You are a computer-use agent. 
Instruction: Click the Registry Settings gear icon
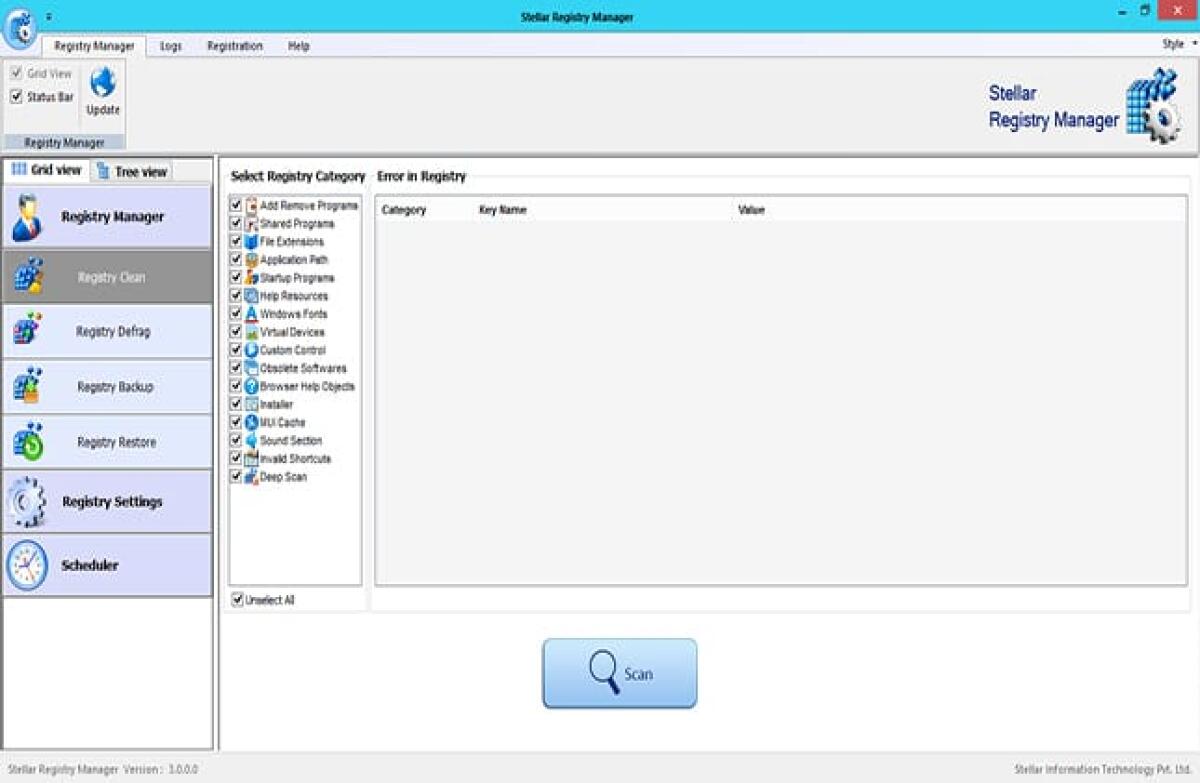pyautogui.click(x=28, y=501)
